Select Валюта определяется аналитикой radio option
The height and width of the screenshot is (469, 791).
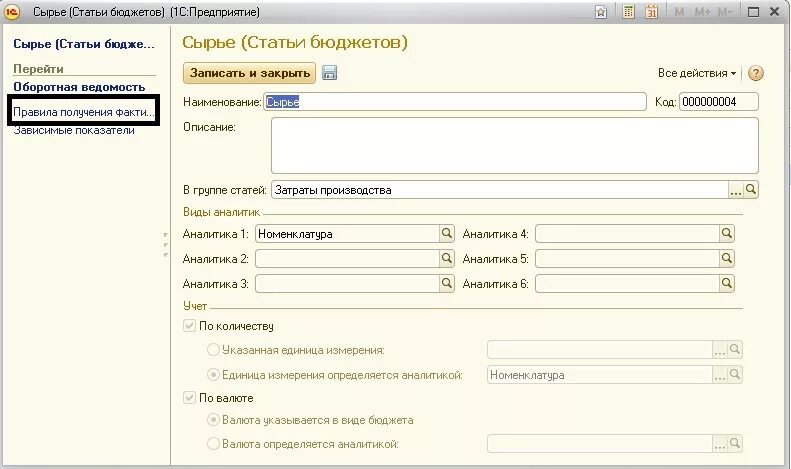[213, 443]
